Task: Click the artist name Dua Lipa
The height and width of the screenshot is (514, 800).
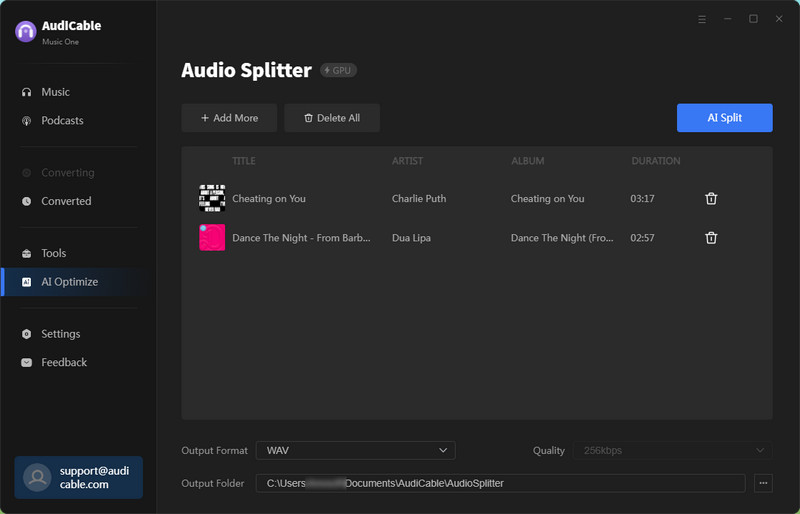Action: 411,238
